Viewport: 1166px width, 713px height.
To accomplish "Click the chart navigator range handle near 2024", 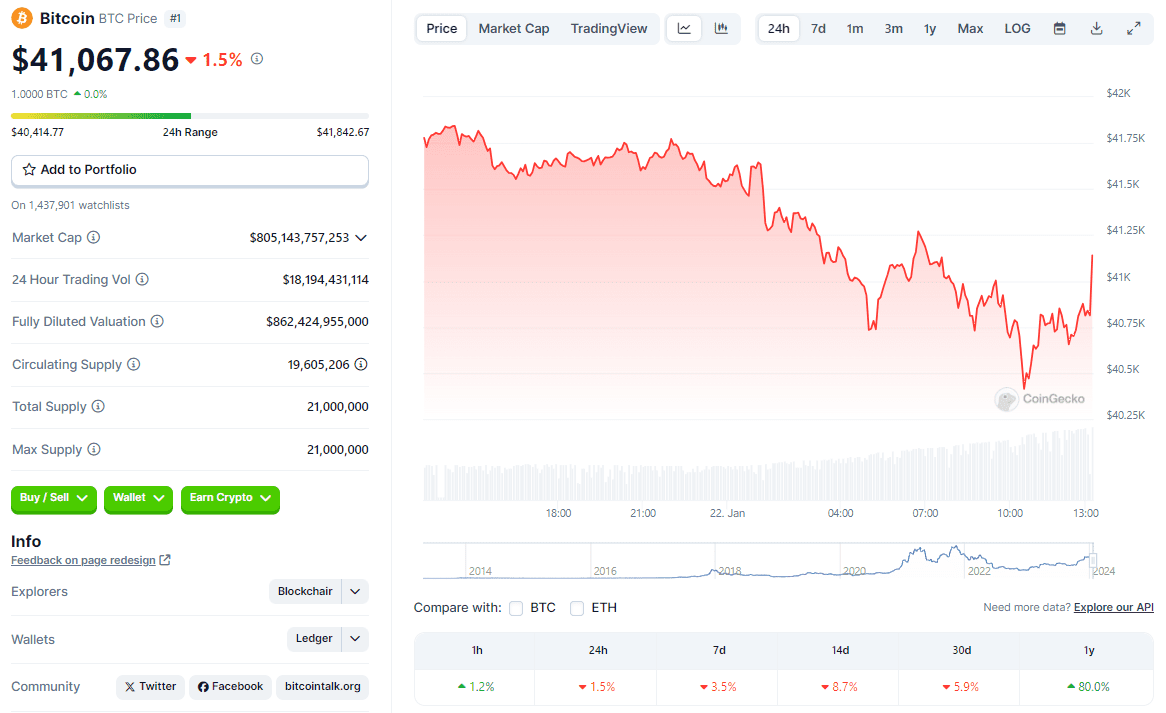I will point(1093,560).
